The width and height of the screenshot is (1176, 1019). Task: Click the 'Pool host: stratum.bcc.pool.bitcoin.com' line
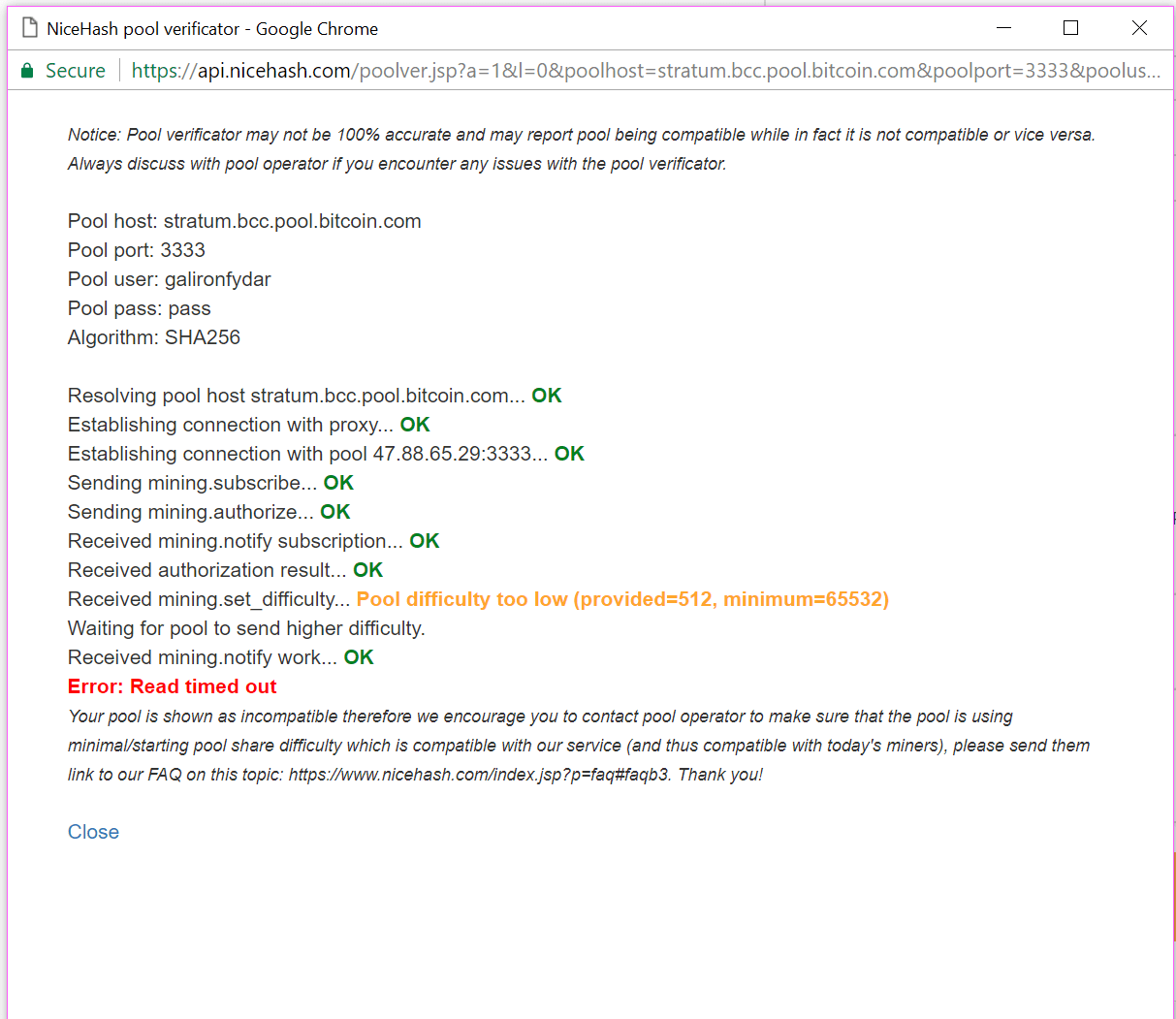click(x=244, y=221)
